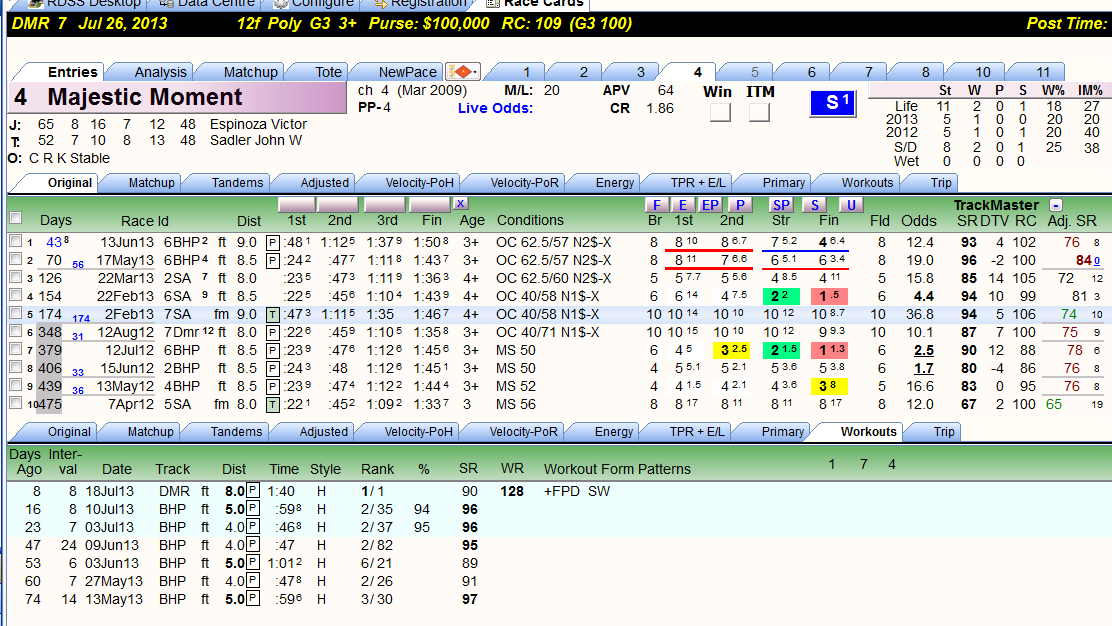Click the blue S1 running-style badge
This screenshot has width=1112, height=626.
pos(833,103)
